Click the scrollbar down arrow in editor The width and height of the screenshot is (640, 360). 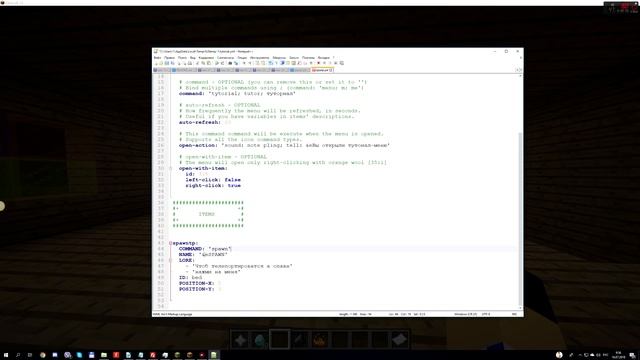pyautogui.click(x=520, y=308)
